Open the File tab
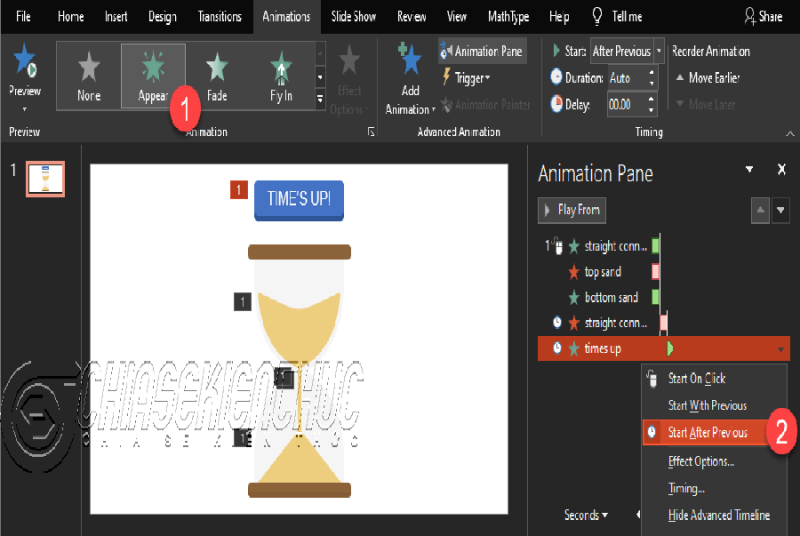Image resolution: width=800 pixels, height=536 pixels. [23, 17]
